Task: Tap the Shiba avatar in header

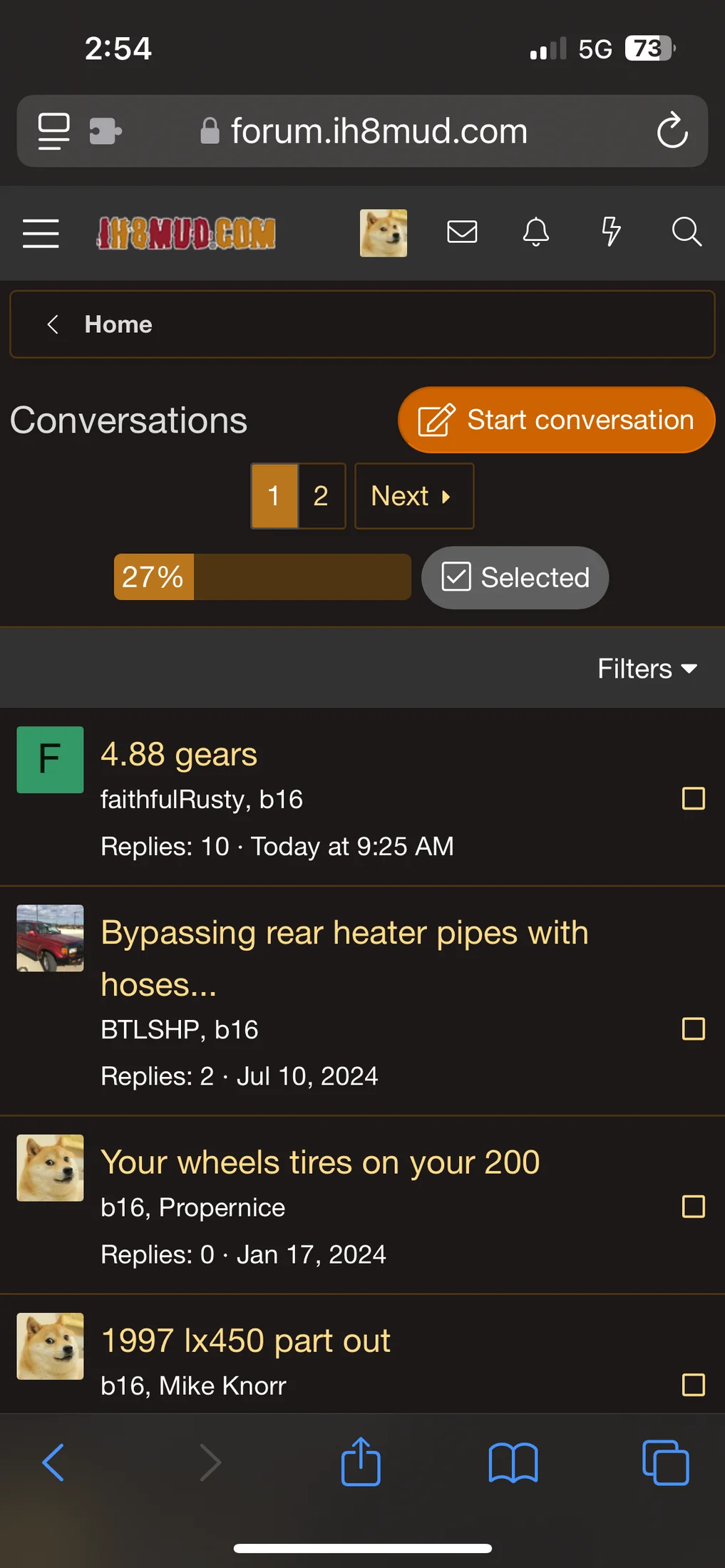Action: [384, 233]
